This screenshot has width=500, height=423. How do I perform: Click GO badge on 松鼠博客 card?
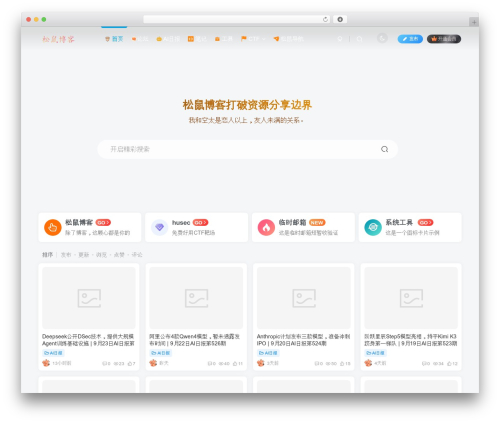[103, 222]
